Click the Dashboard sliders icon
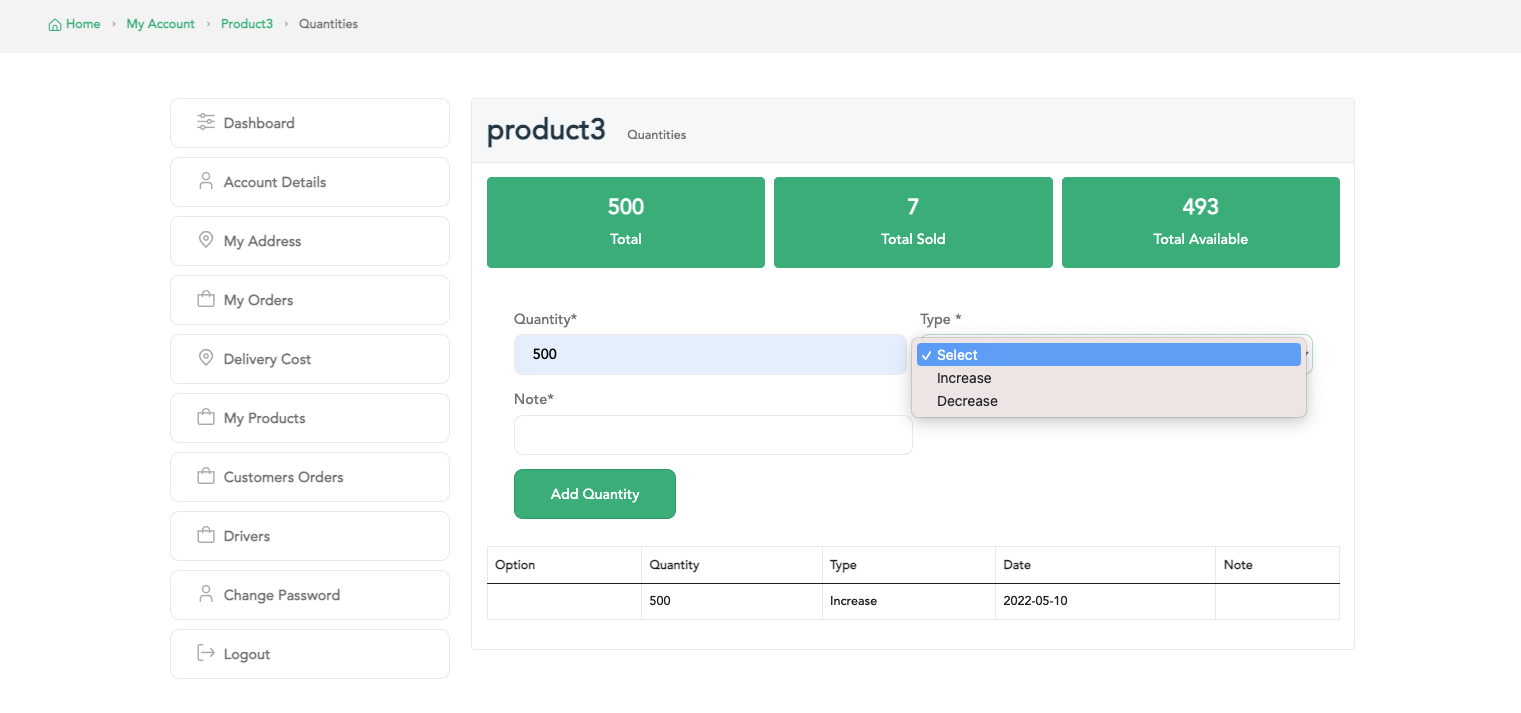This screenshot has width=1521, height=713. (206, 122)
